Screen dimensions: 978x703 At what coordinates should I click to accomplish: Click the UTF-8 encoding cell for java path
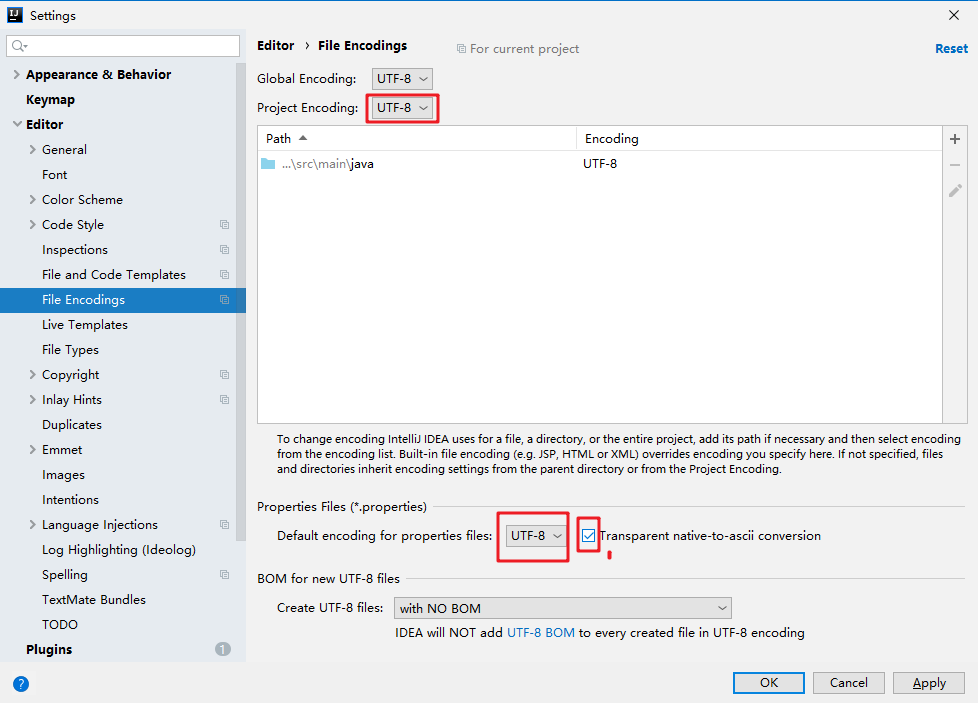[600, 163]
